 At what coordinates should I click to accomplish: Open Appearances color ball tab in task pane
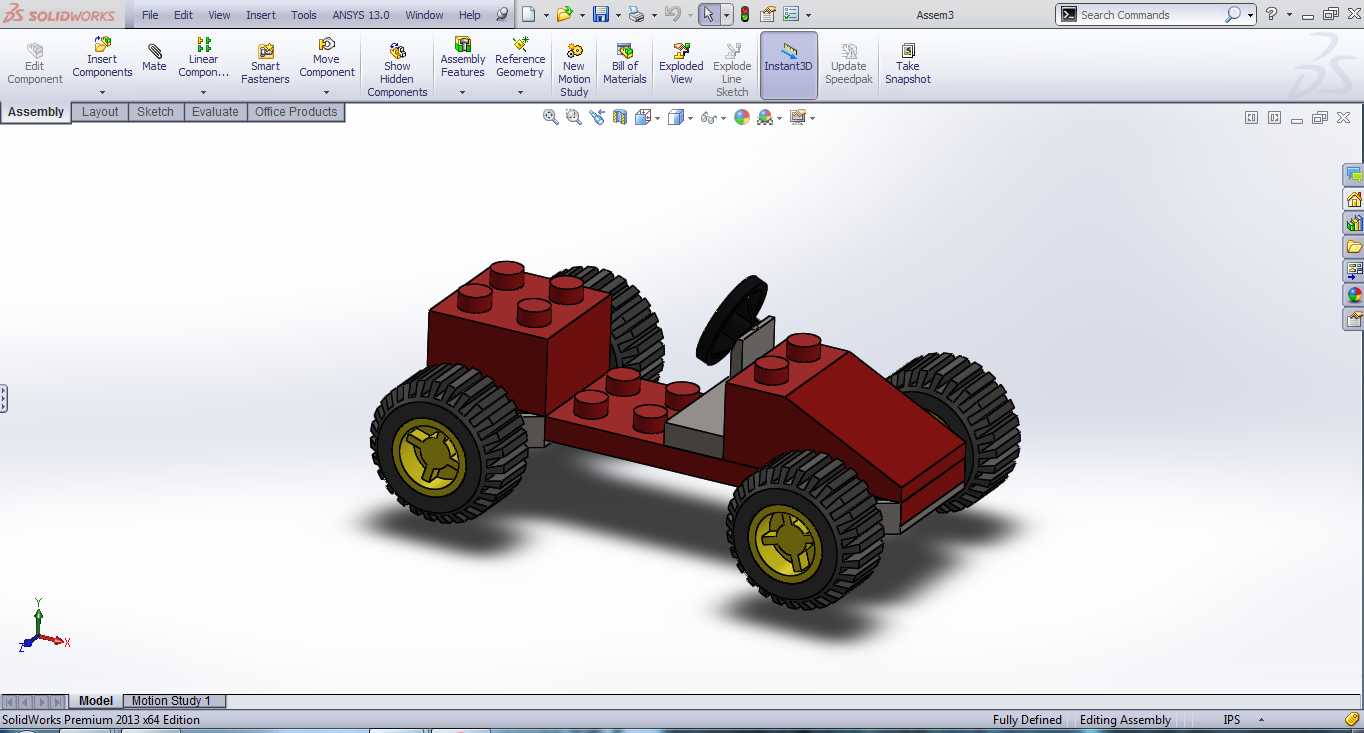[1354, 295]
